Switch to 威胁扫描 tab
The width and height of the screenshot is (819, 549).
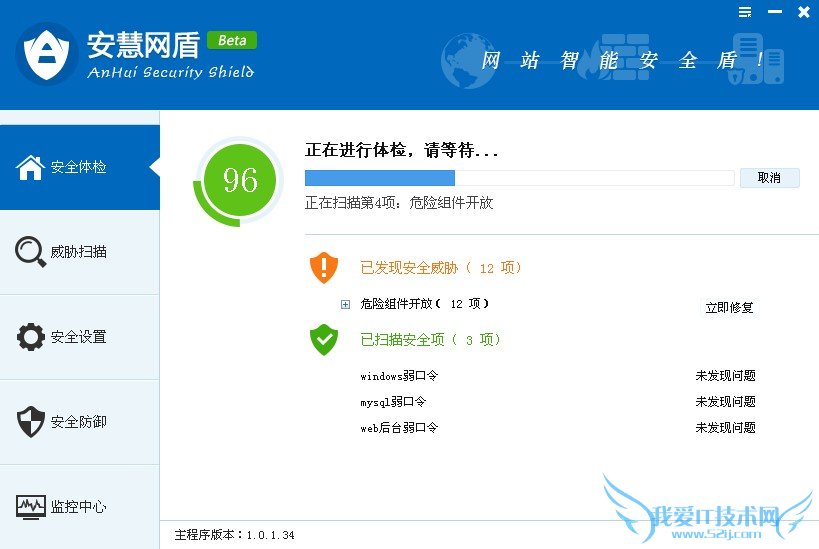pos(80,252)
